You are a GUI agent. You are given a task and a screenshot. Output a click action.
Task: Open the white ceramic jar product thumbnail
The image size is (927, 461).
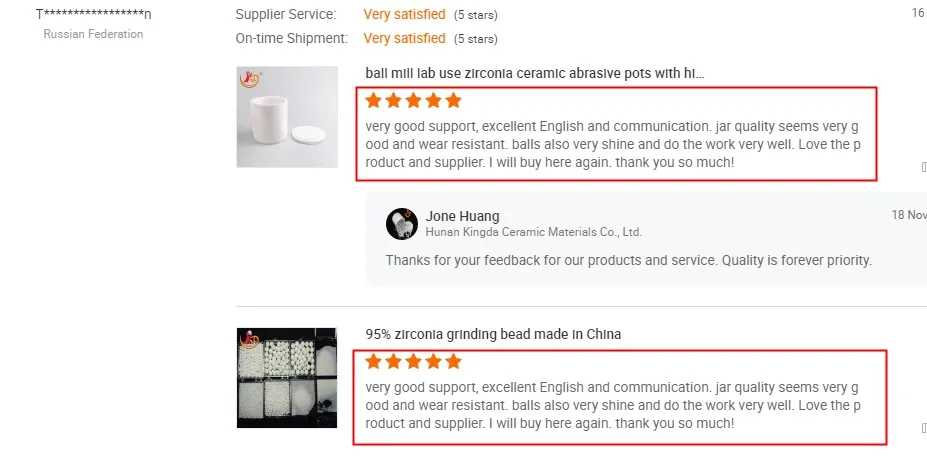point(287,117)
